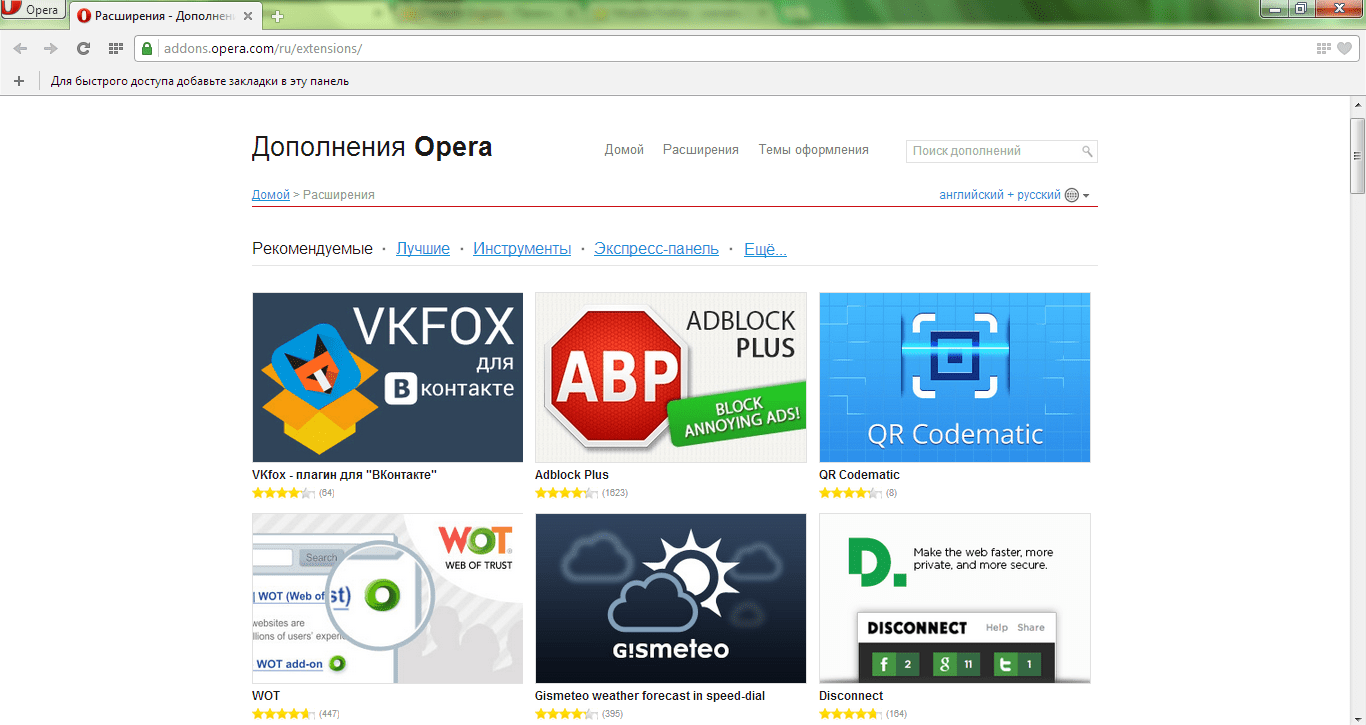Image resolution: width=1366 pixels, height=725 pixels.
Task: Select "Темы оформления" in the navigation menu
Action: 813,149
